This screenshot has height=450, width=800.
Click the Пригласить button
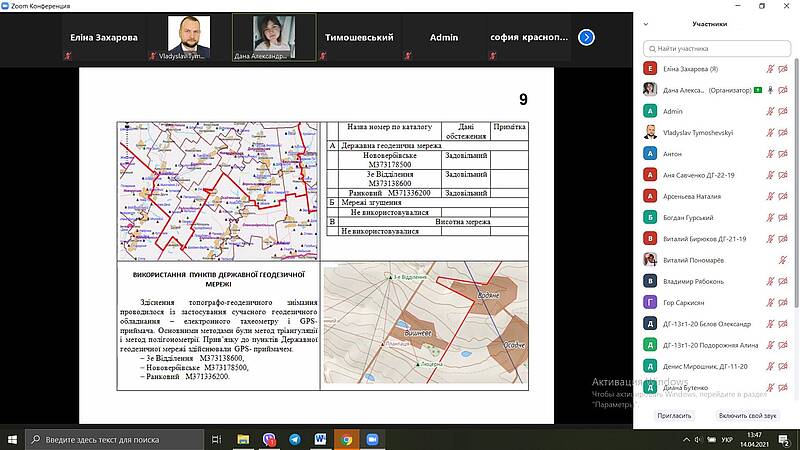pos(674,415)
